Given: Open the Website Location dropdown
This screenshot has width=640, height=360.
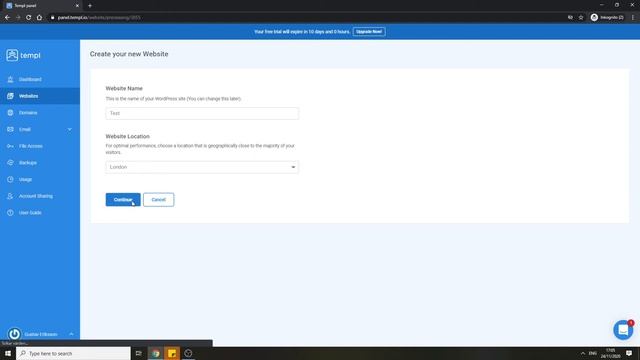Looking at the screenshot, I should point(202,167).
